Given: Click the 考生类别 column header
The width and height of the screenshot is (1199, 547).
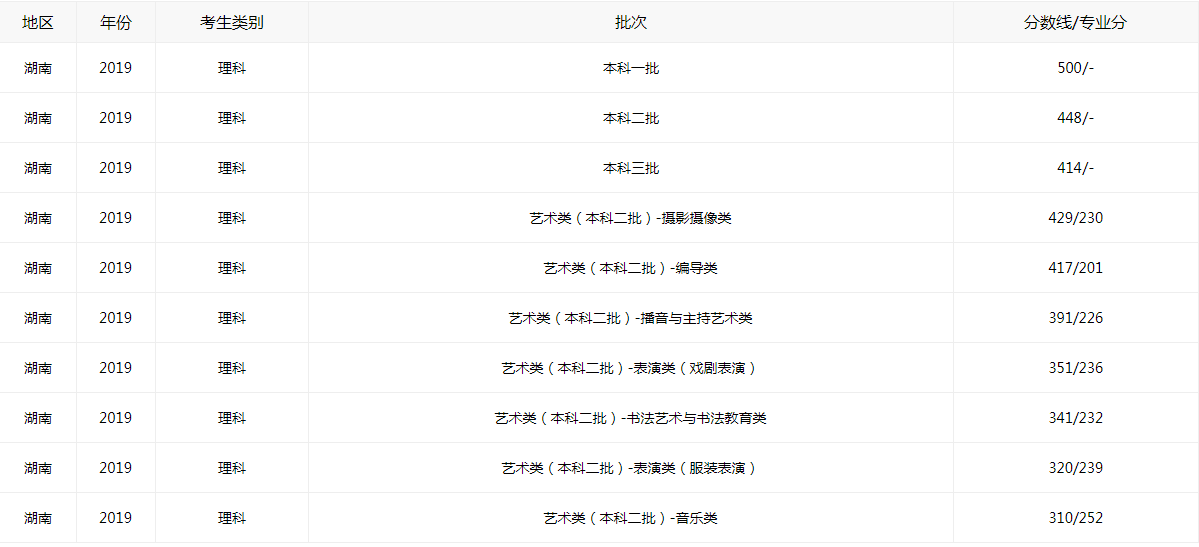Looking at the screenshot, I should 232,22.
